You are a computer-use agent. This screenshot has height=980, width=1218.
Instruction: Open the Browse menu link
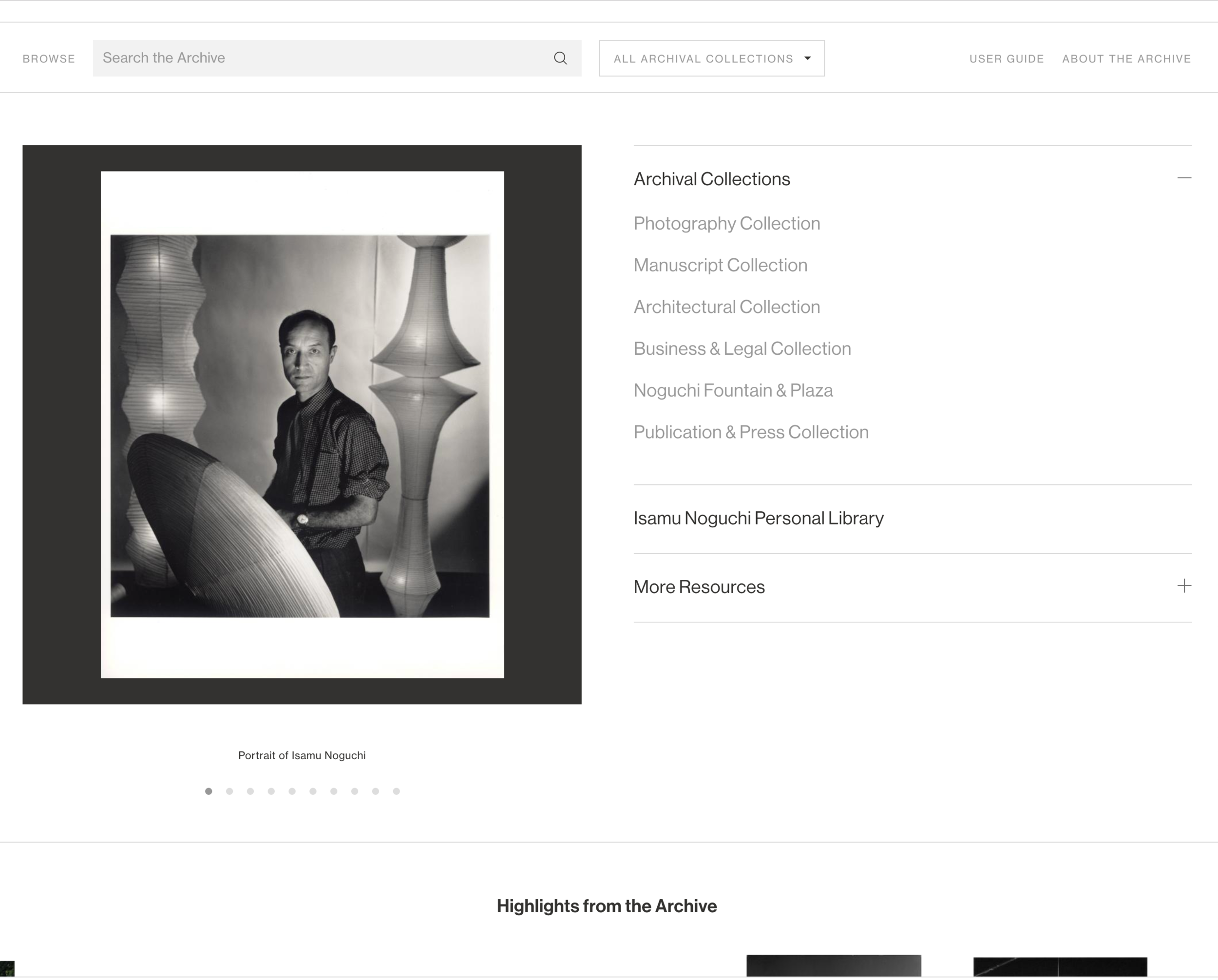[x=49, y=59]
